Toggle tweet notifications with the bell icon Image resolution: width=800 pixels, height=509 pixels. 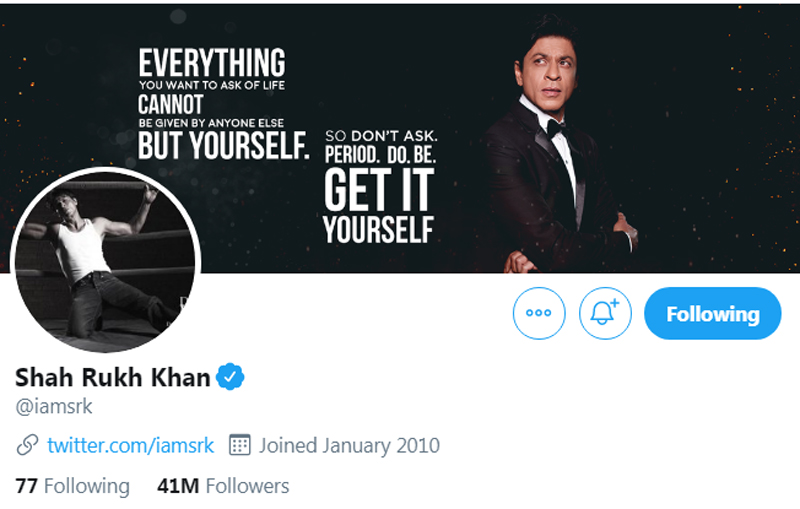[606, 314]
